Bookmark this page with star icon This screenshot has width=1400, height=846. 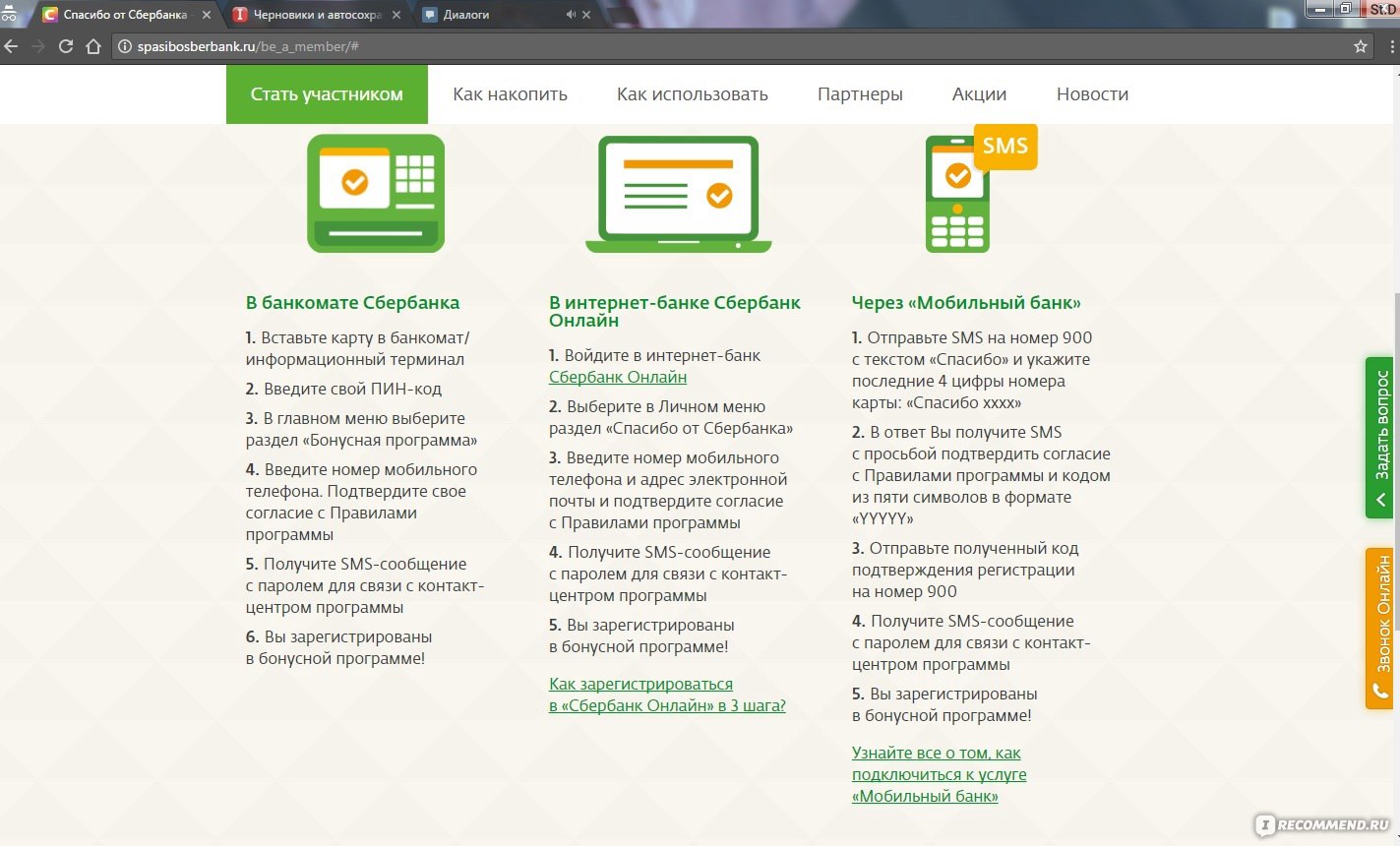pyautogui.click(x=1361, y=46)
